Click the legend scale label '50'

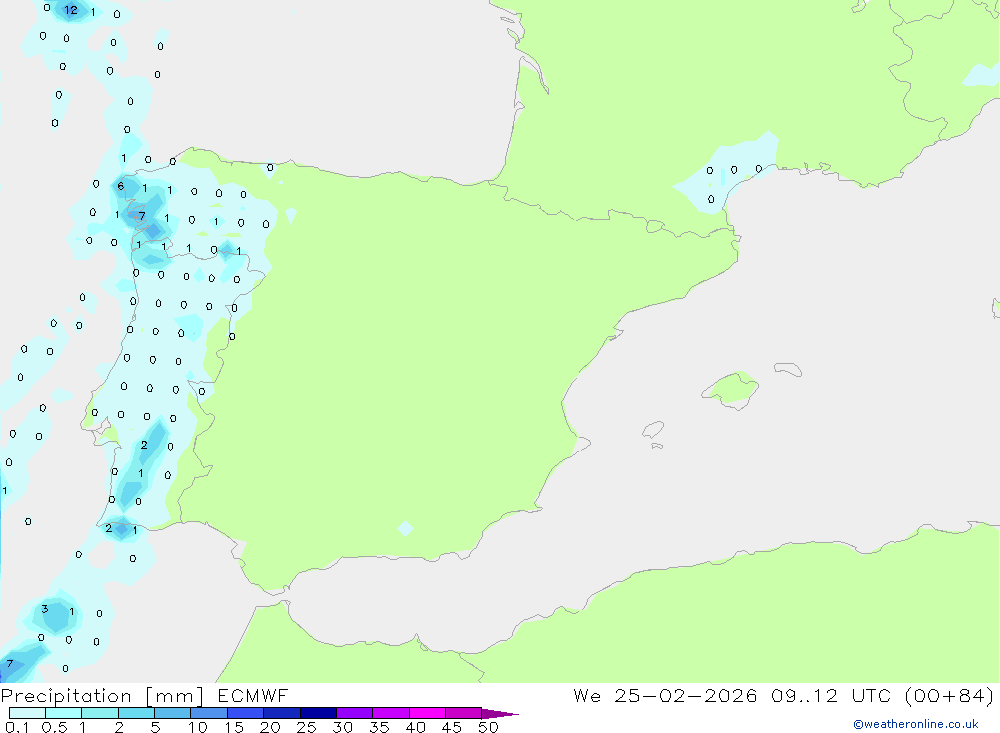click(488, 727)
